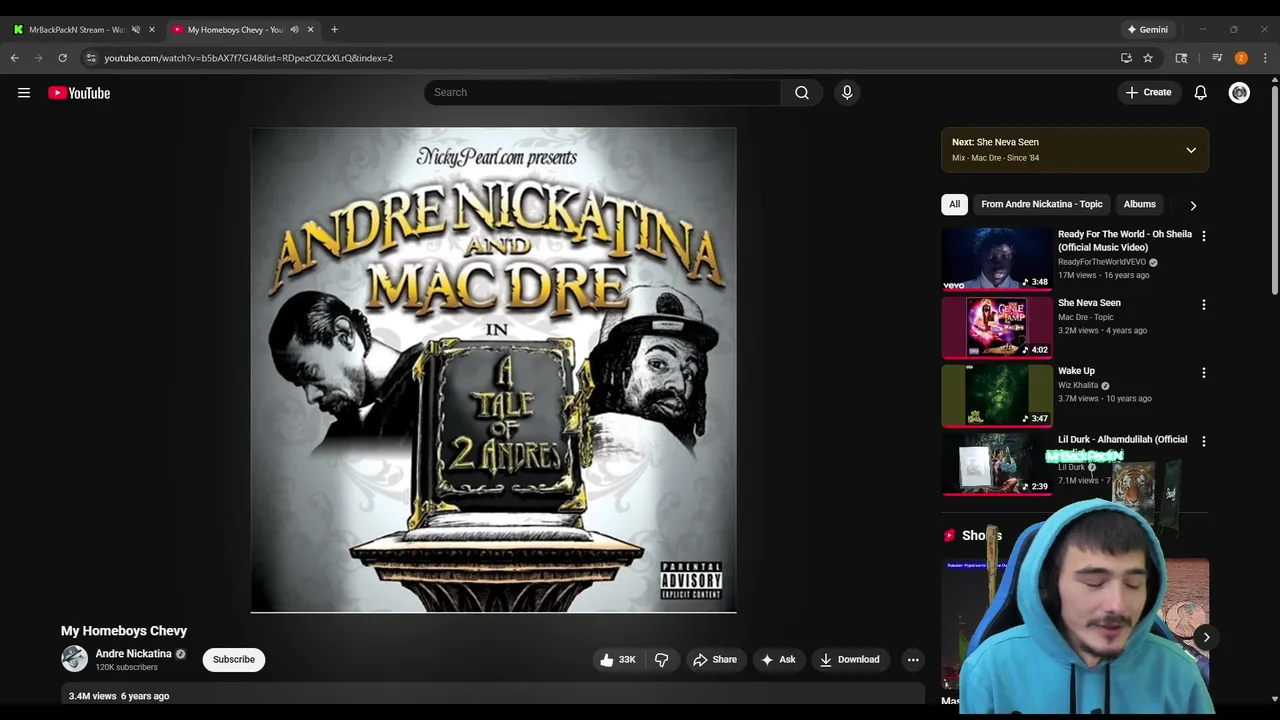Click the YouTube search field
The image size is (1280, 720).
(x=602, y=92)
